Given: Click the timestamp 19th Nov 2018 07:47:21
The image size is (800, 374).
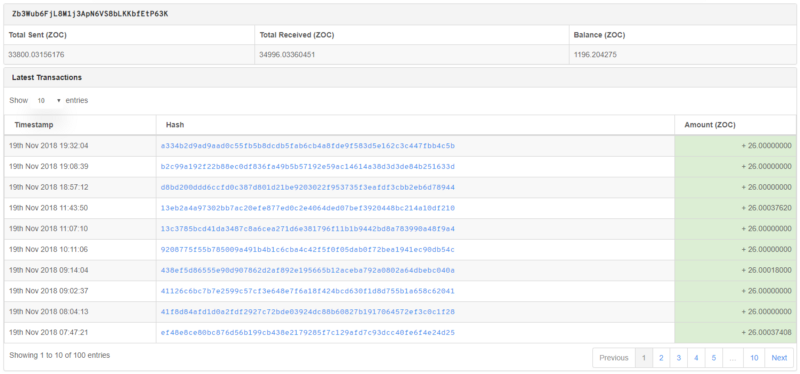Looking at the screenshot, I should coord(48,333).
